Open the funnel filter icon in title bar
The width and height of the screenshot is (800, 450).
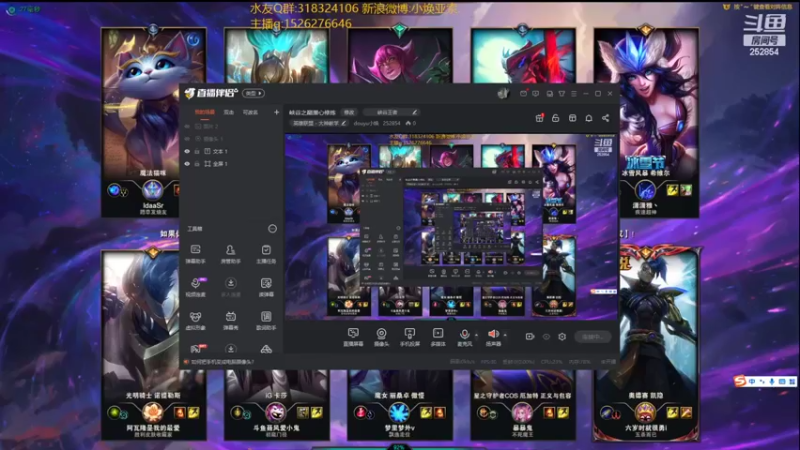(x=562, y=94)
